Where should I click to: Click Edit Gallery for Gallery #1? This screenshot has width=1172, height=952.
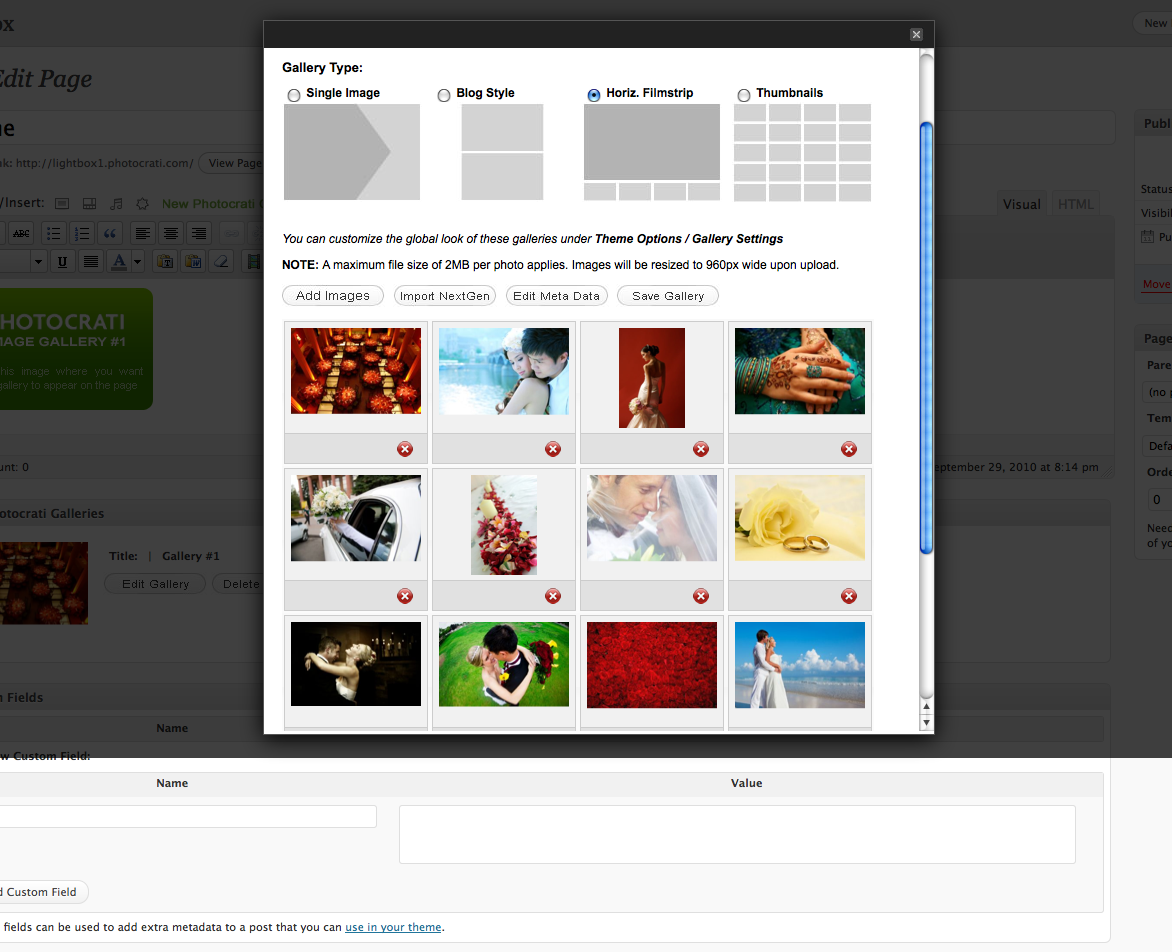pos(155,584)
